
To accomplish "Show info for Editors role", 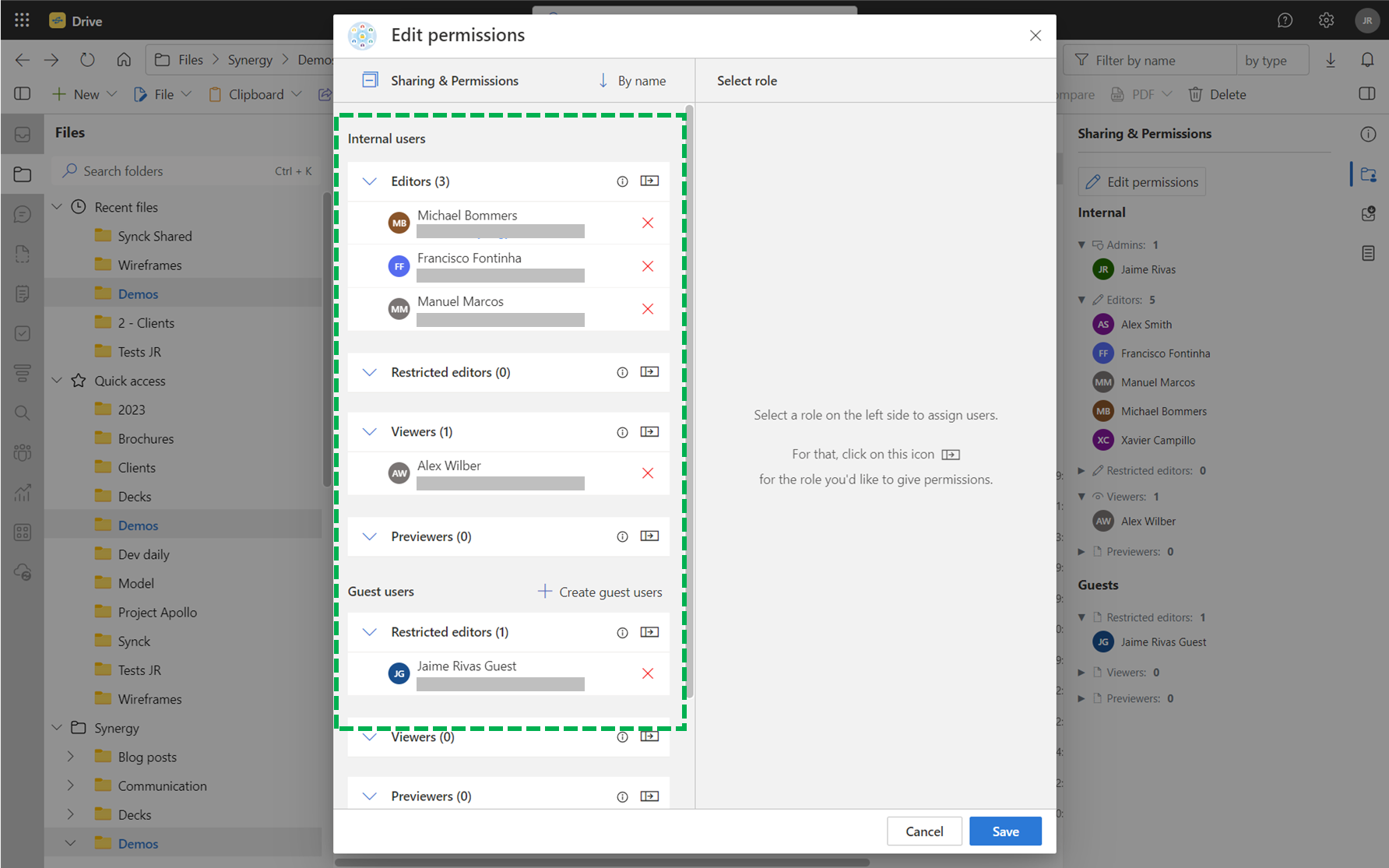I will point(622,181).
